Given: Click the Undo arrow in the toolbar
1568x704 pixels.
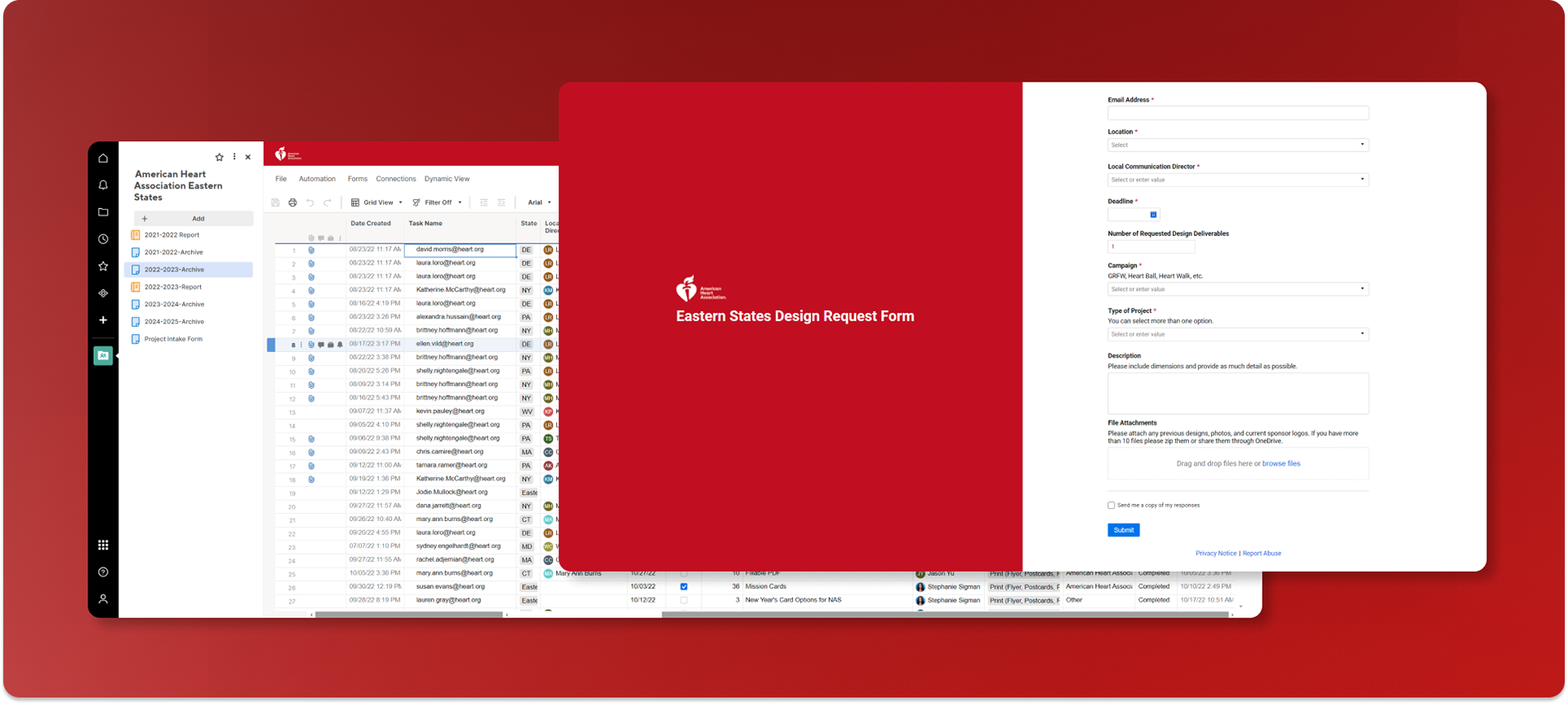Looking at the screenshot, I should [310, 203].
